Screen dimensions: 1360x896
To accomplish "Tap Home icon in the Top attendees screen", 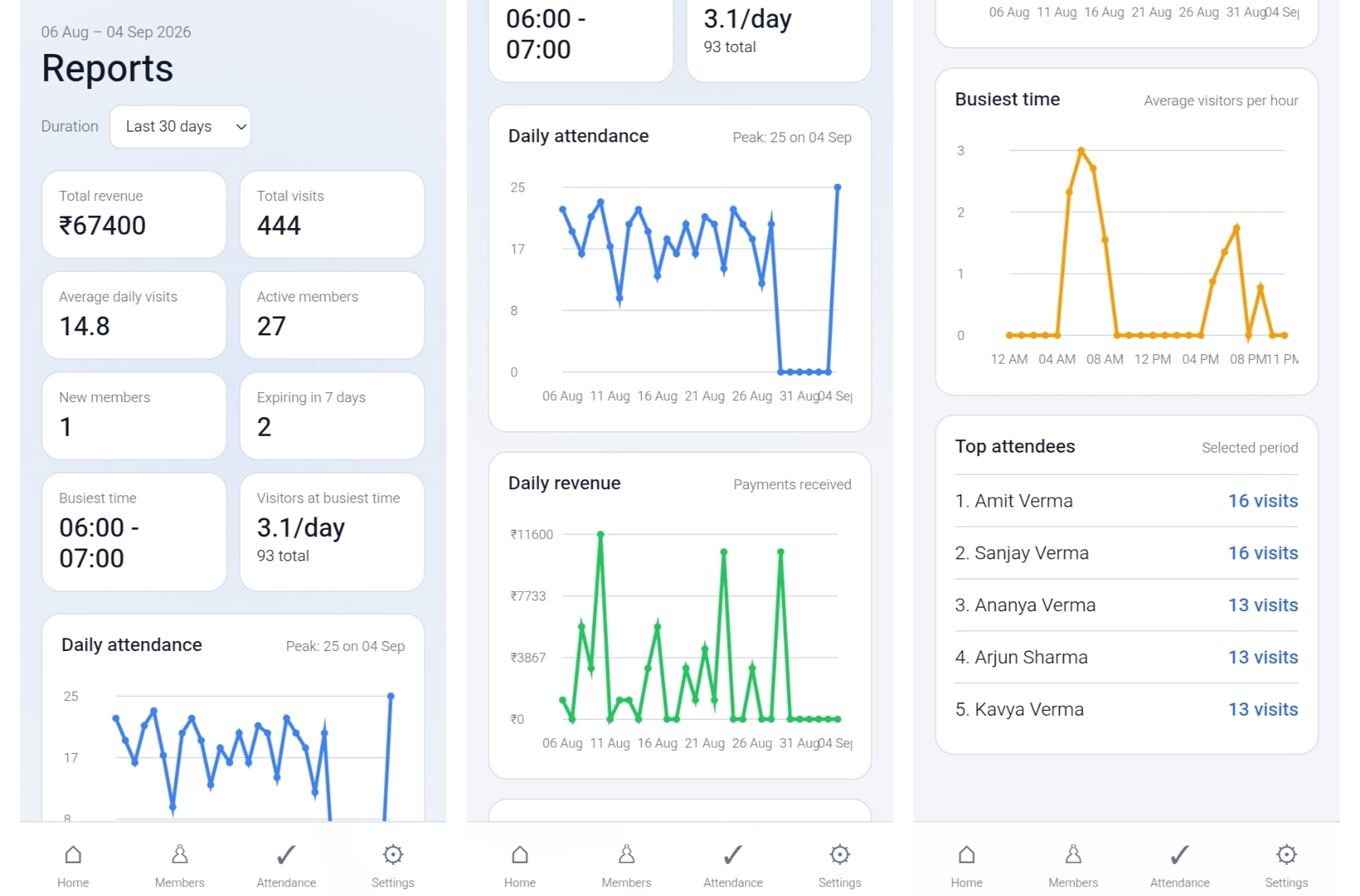I will click(x=967, y=855).
